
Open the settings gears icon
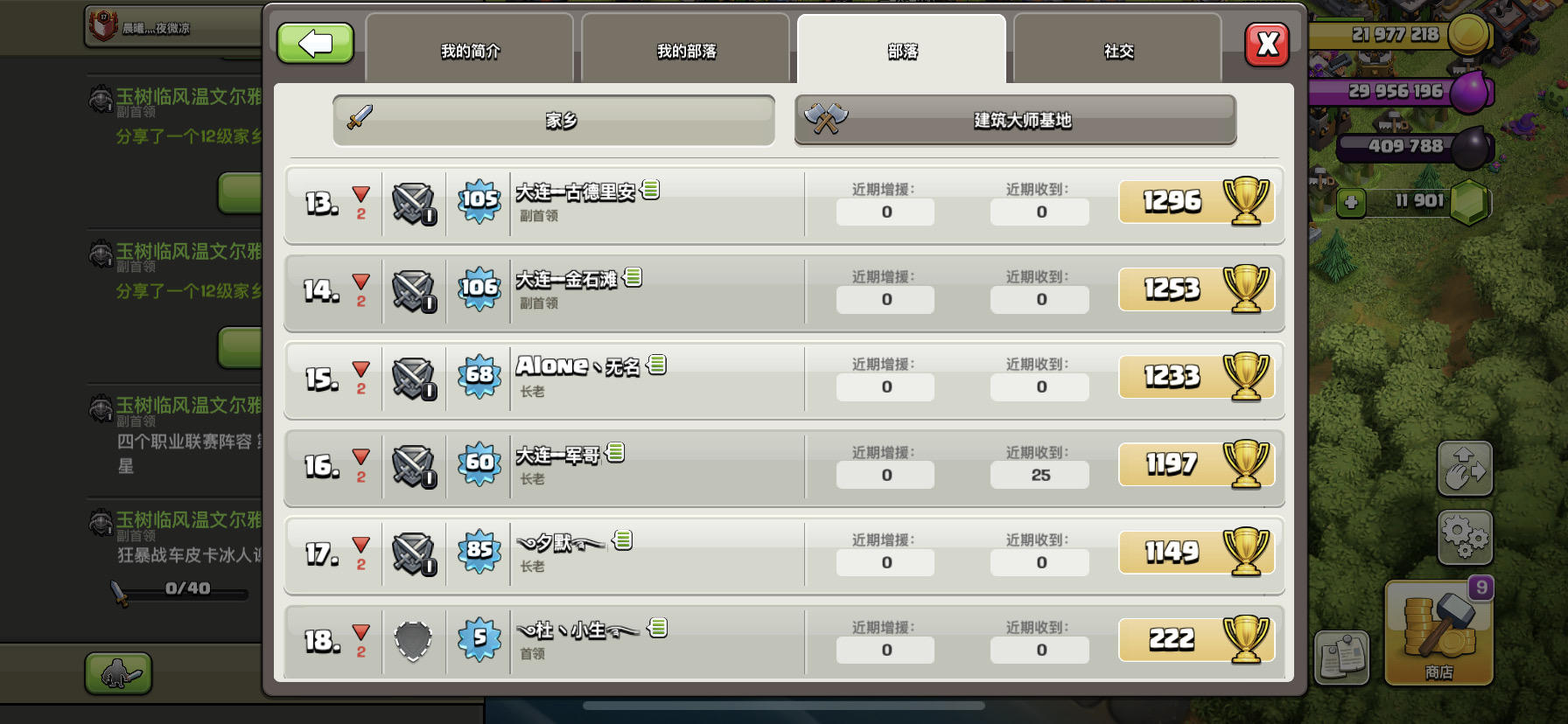1465,537
